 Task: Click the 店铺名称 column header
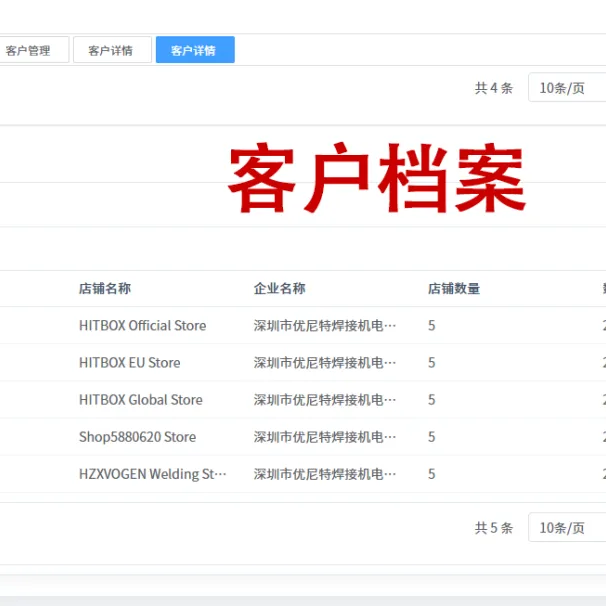click(105, 288)
